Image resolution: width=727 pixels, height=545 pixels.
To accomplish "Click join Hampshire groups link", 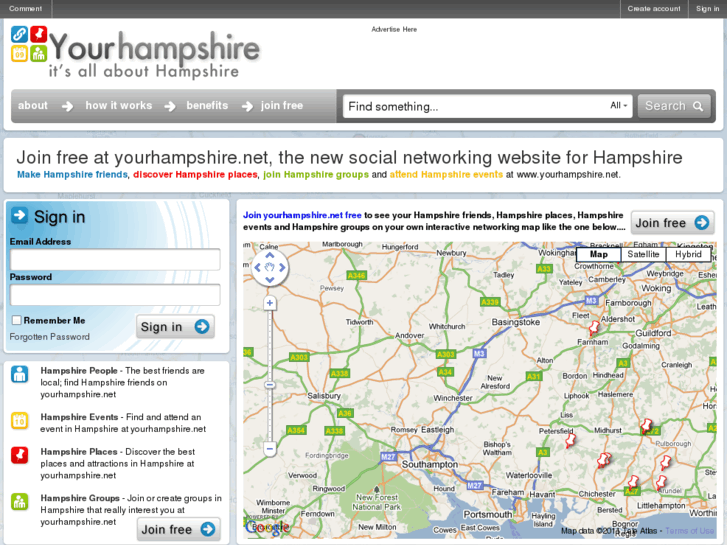I will [x=316, y=175].
